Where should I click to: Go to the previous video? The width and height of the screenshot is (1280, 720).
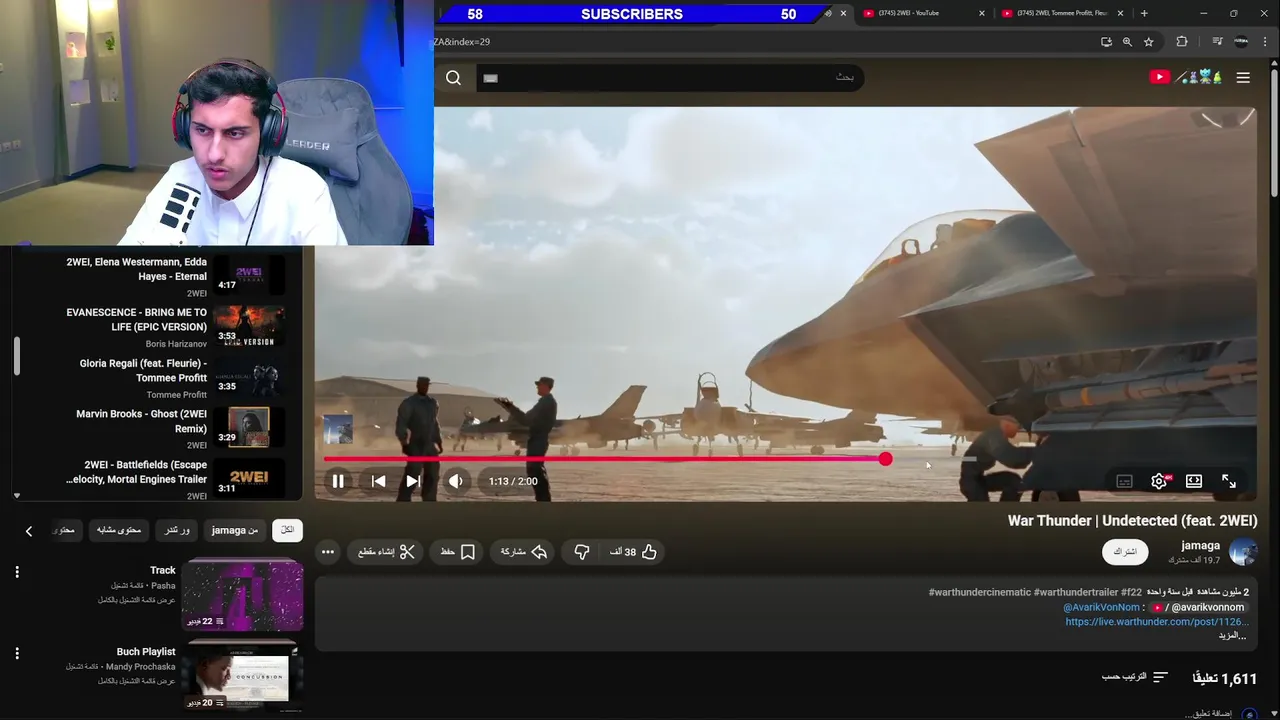click(378, 481)
